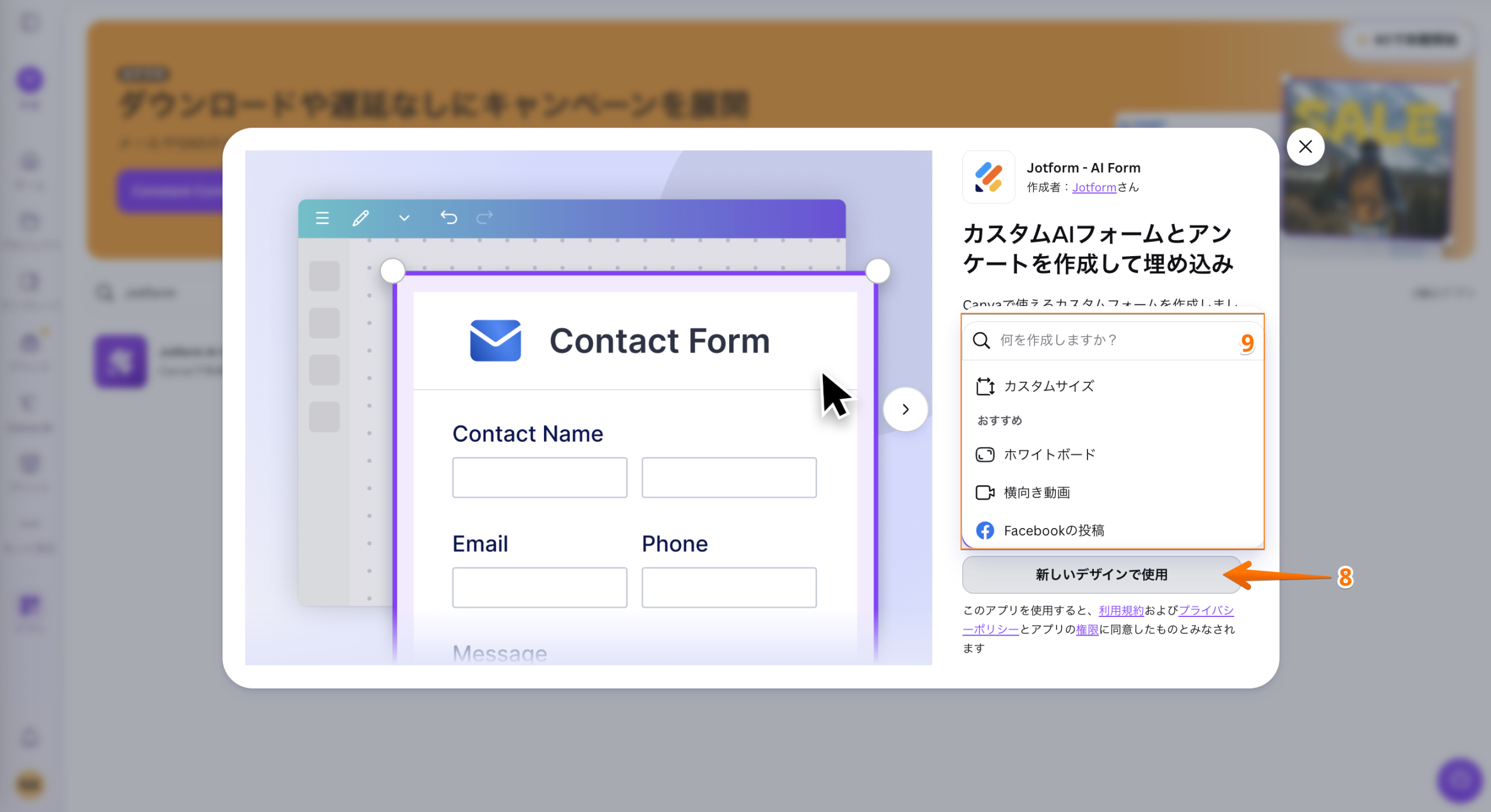Click the purple Jotform app tile in background
This screenshot has height=812, width=1491.
[121, 361]
